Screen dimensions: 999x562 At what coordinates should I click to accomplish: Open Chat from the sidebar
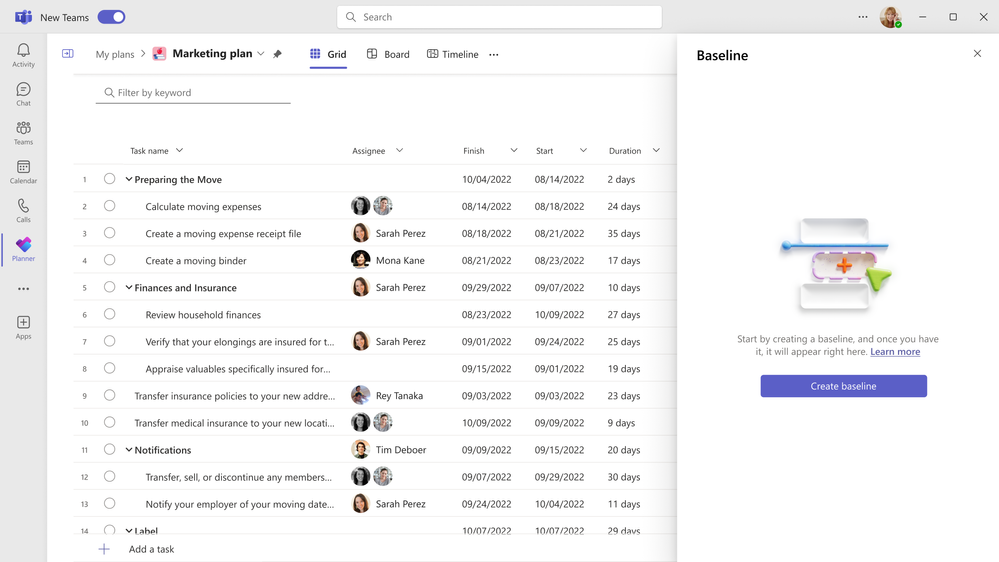[24, 94]
